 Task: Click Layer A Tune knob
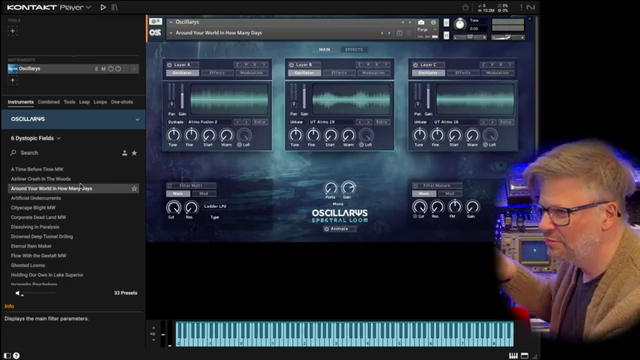(173, 135)
